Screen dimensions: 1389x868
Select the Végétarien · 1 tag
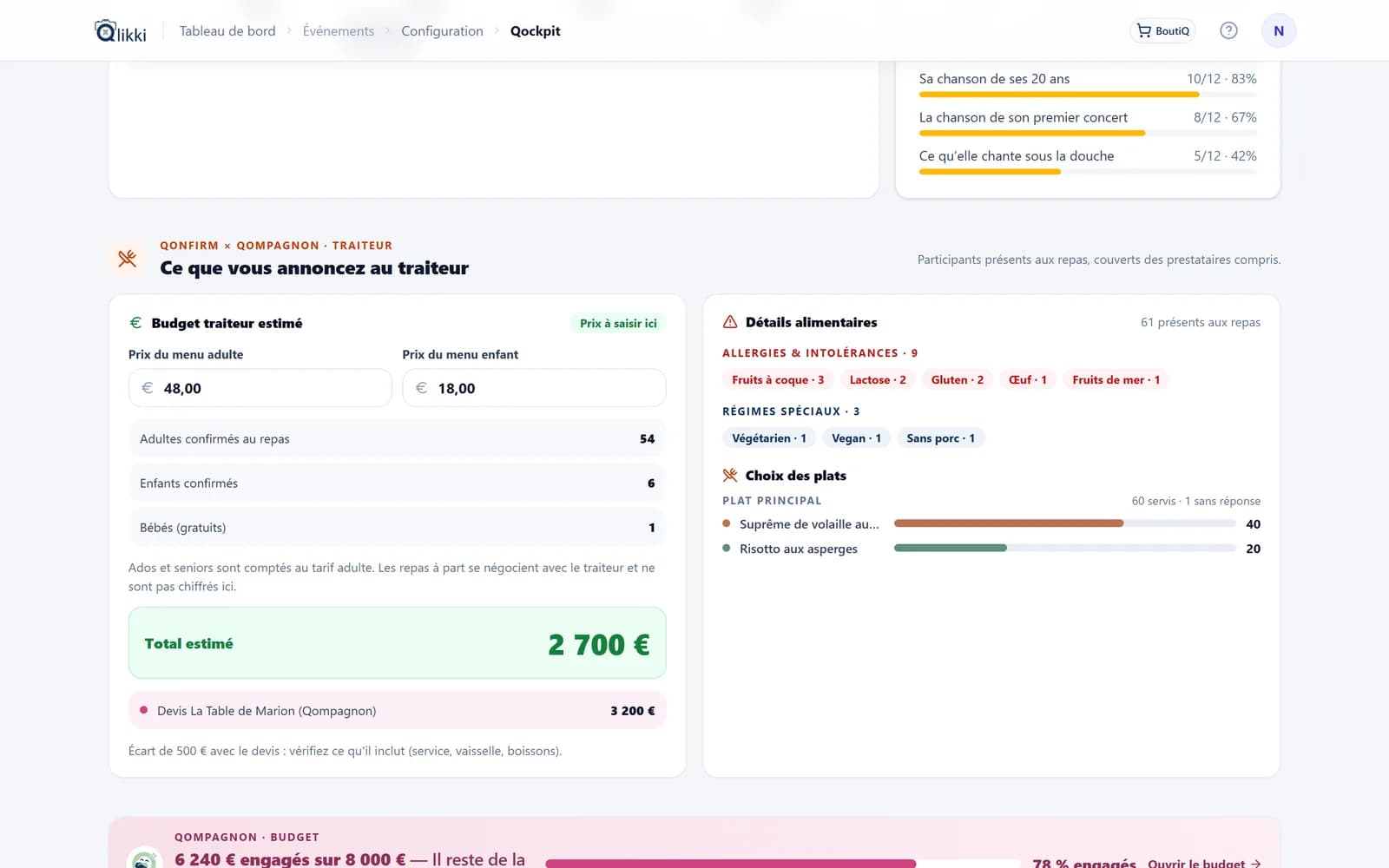769,438
